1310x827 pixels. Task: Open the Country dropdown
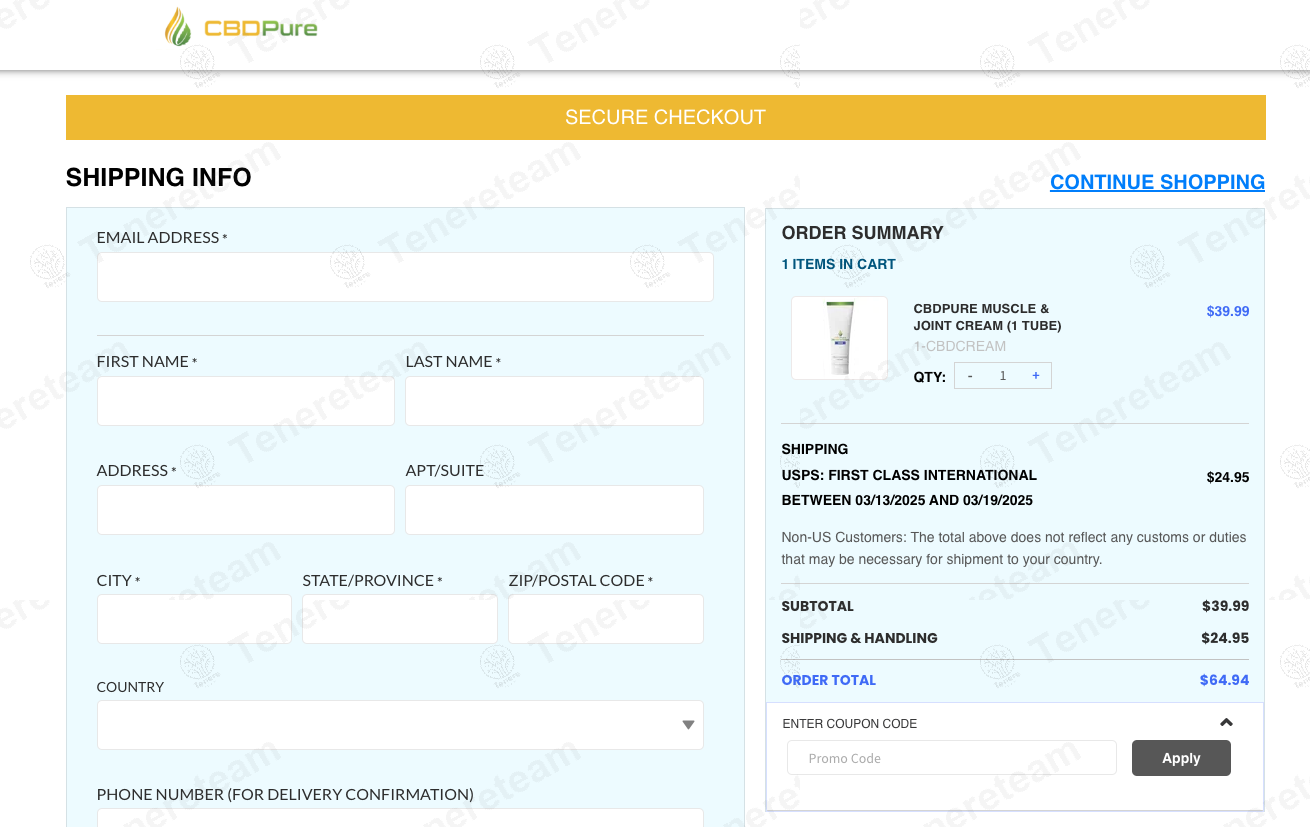pos(400,725)
